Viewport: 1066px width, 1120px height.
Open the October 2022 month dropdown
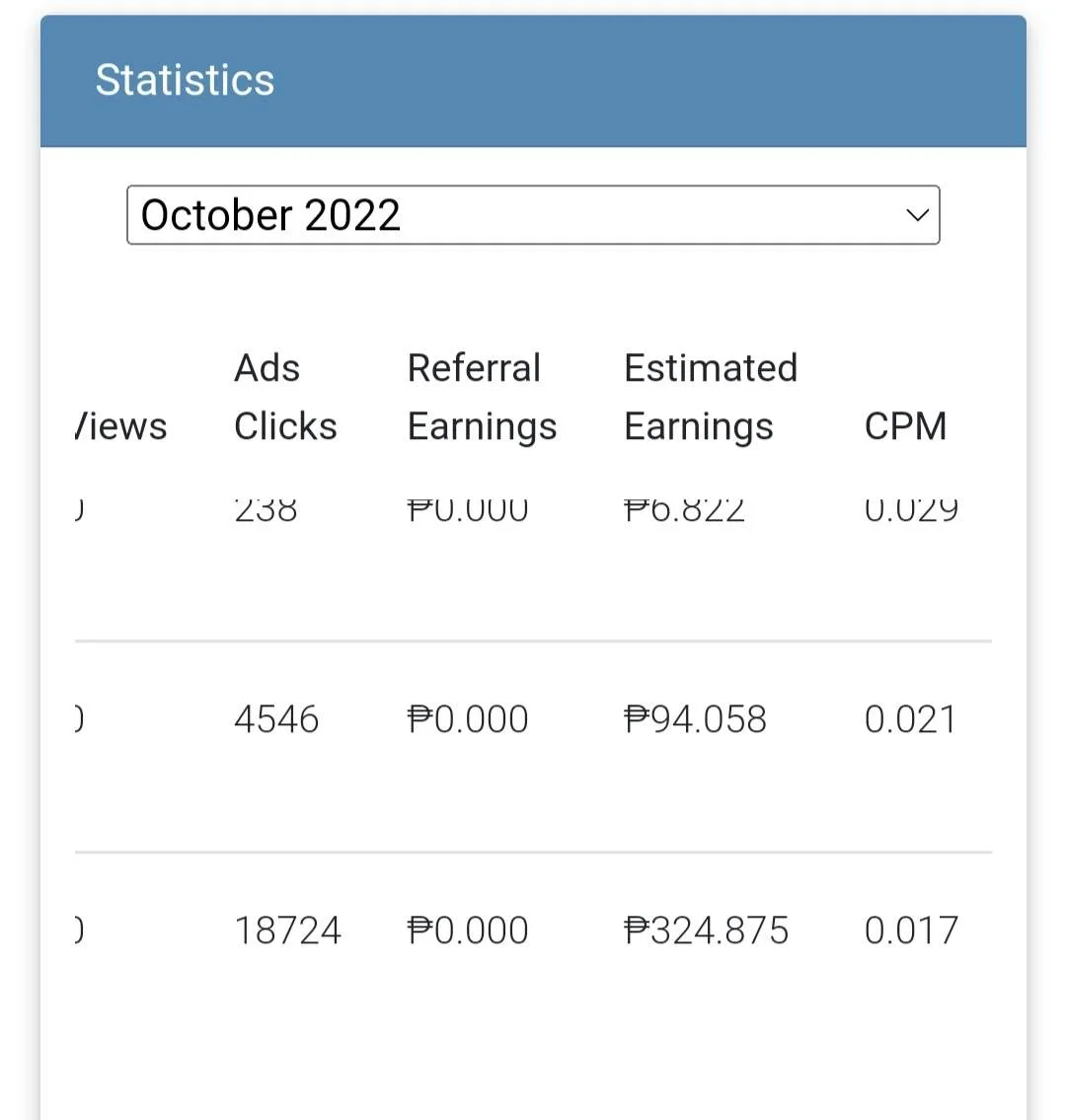533,215
